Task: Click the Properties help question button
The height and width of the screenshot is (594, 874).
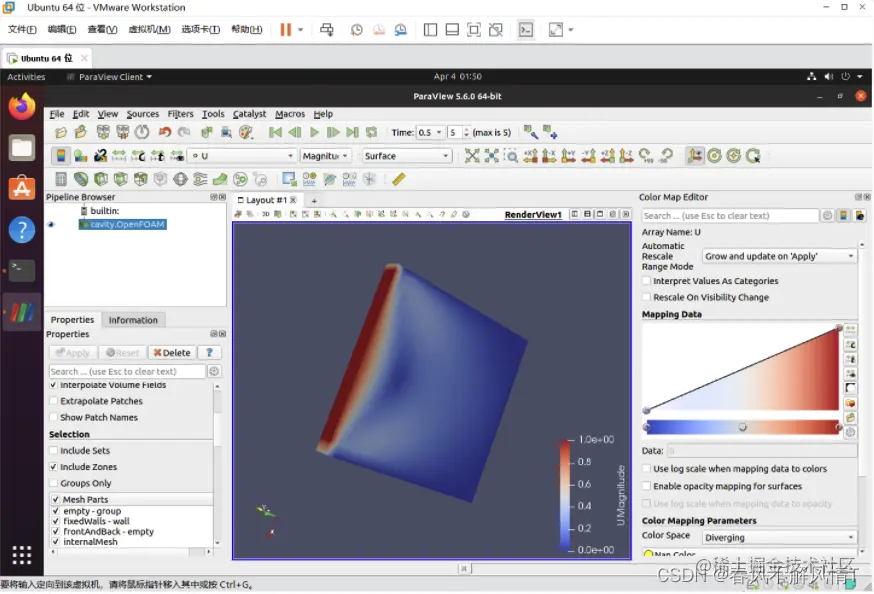Action: pos(210,353)
